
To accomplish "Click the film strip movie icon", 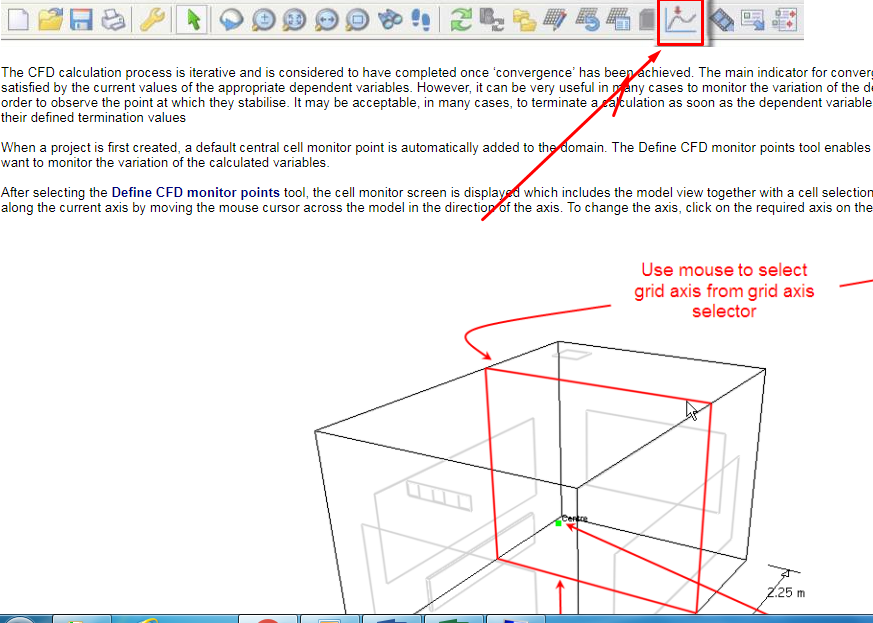I will coord(722,20).
